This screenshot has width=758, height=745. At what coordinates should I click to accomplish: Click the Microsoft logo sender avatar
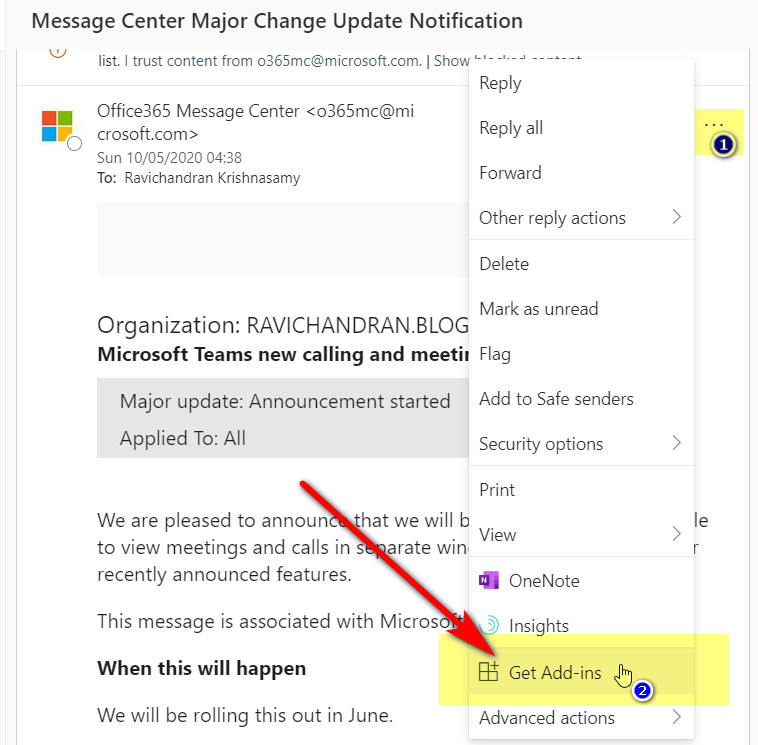(57, 126)
